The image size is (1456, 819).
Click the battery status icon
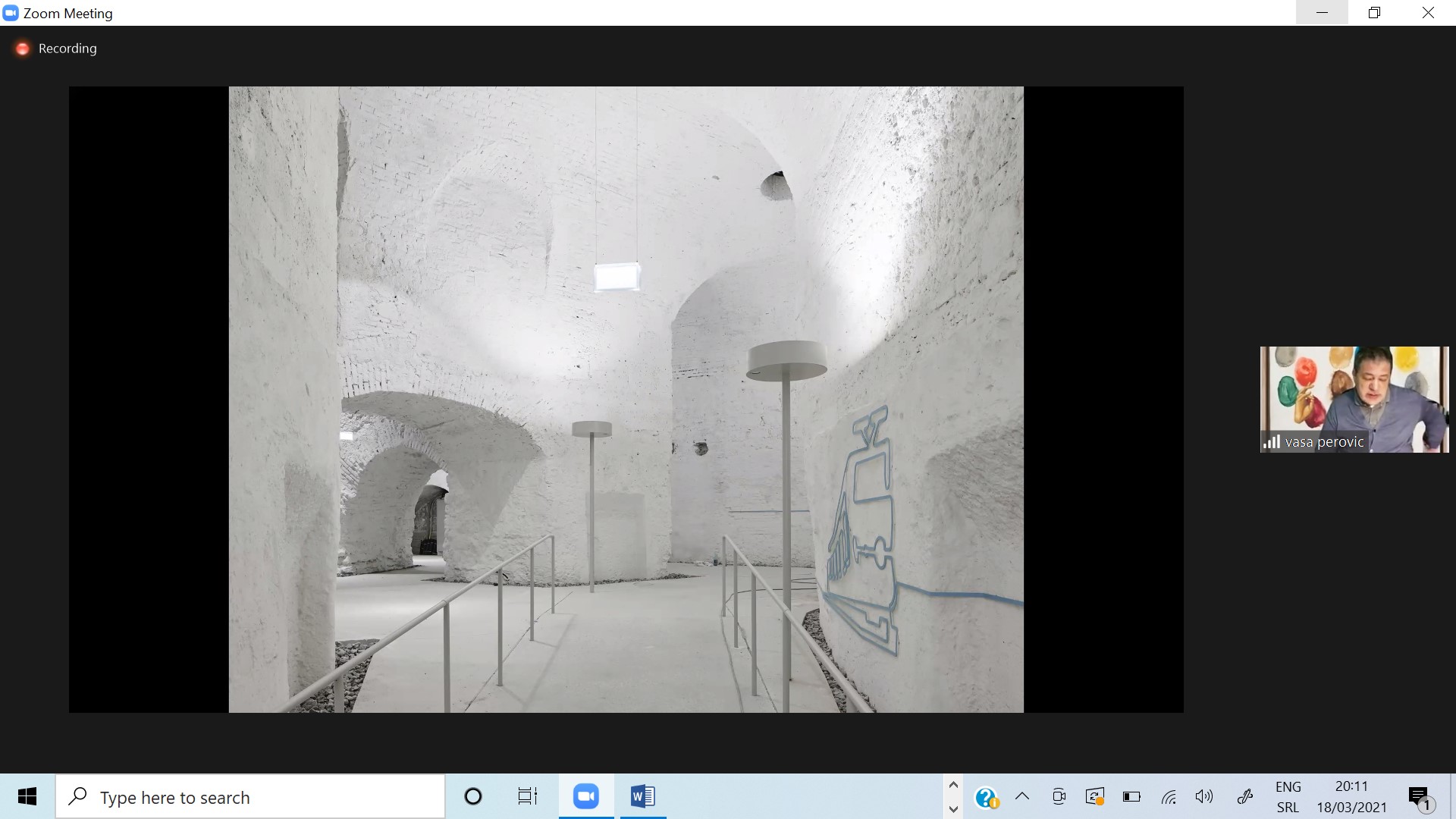click(1131, 796)
